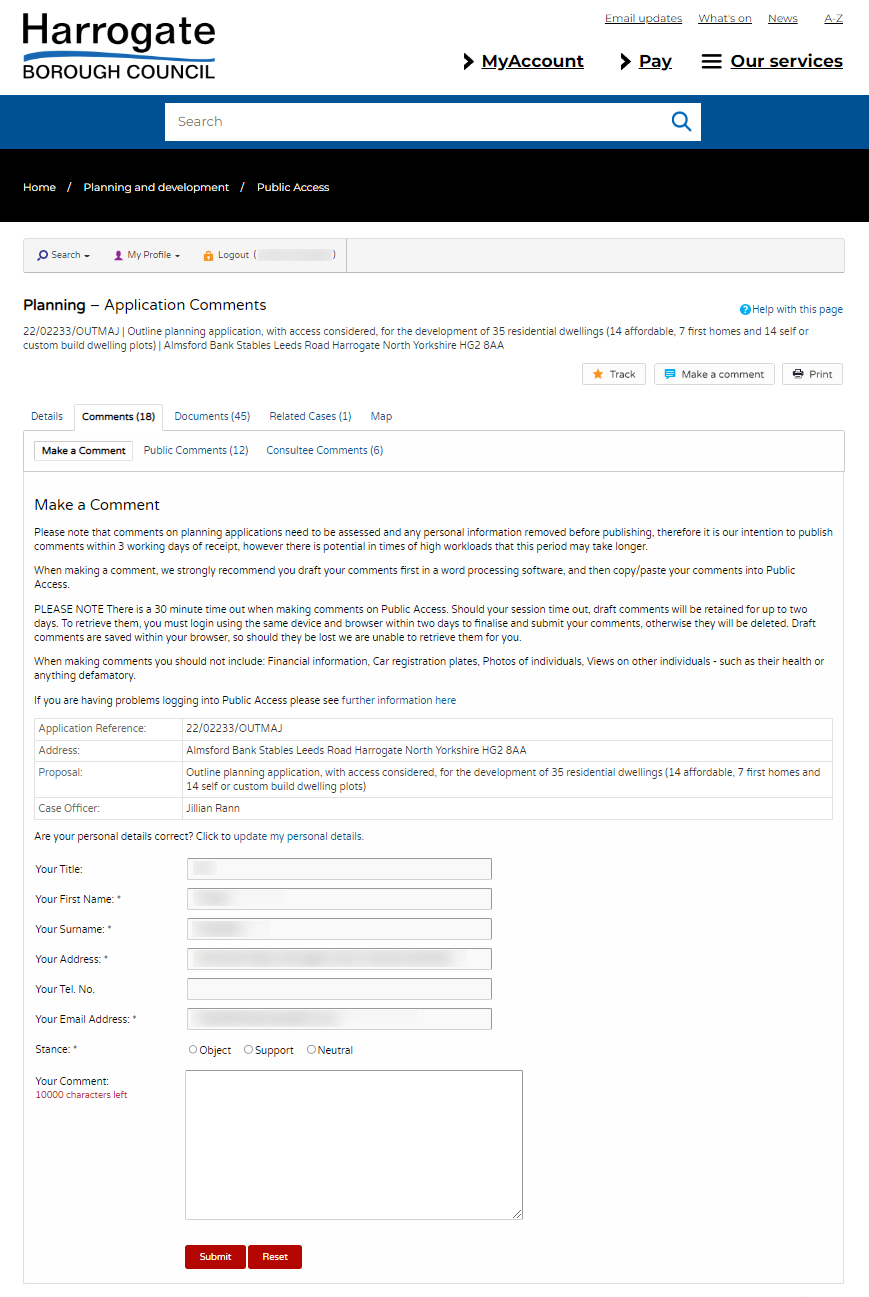Click inside the Your Comment text area
Image resolution: width=869 pixels, height=1297 pixels.
(353, 1144)
